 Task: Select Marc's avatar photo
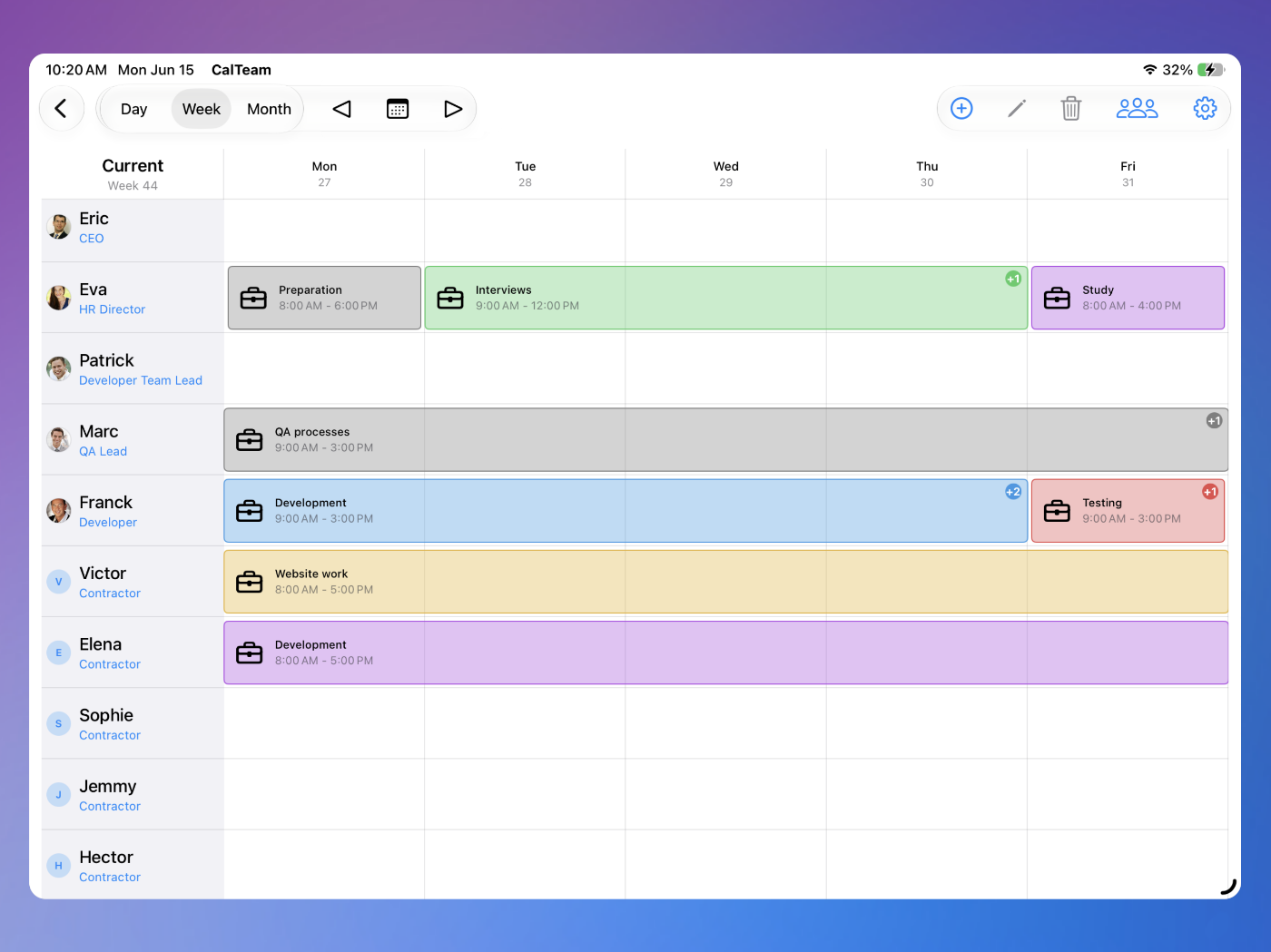pyautogui.click(x=59, y=439)
